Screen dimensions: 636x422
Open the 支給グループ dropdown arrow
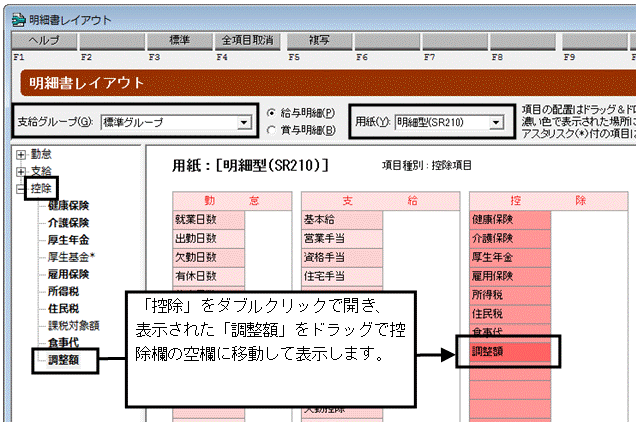[244, 122]
